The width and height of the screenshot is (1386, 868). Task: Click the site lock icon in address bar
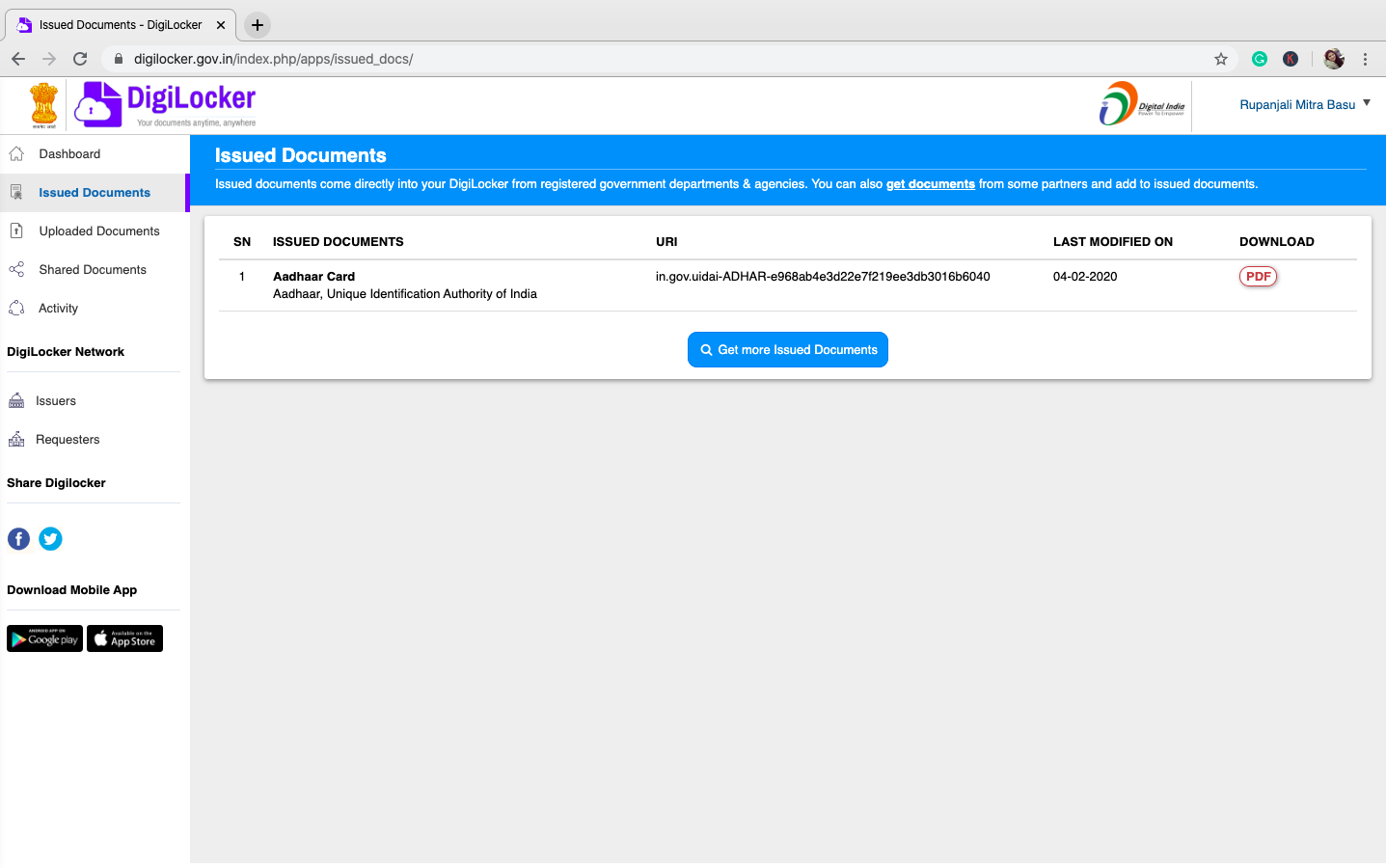119,59
